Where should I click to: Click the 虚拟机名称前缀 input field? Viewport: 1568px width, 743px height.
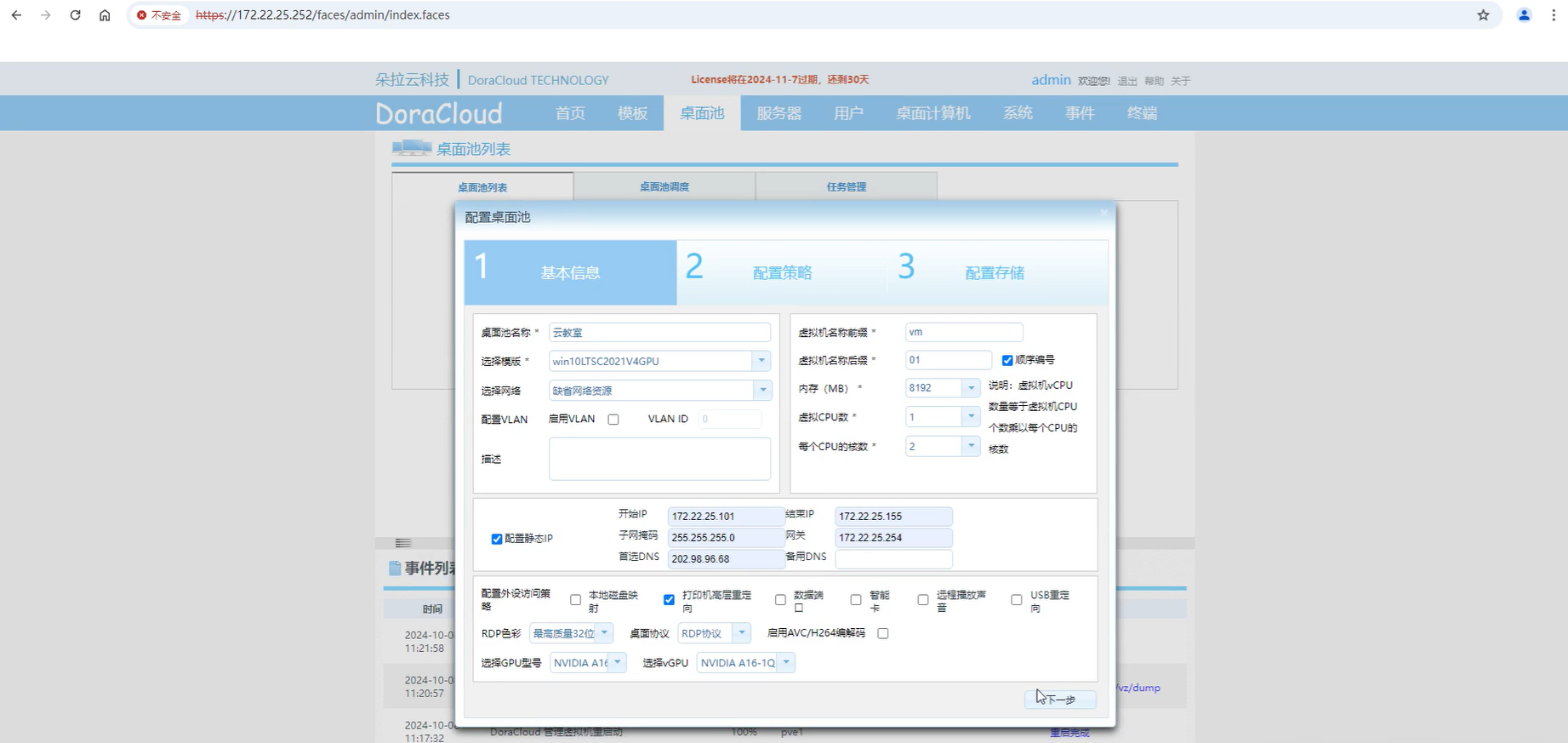tap(964, 332)
